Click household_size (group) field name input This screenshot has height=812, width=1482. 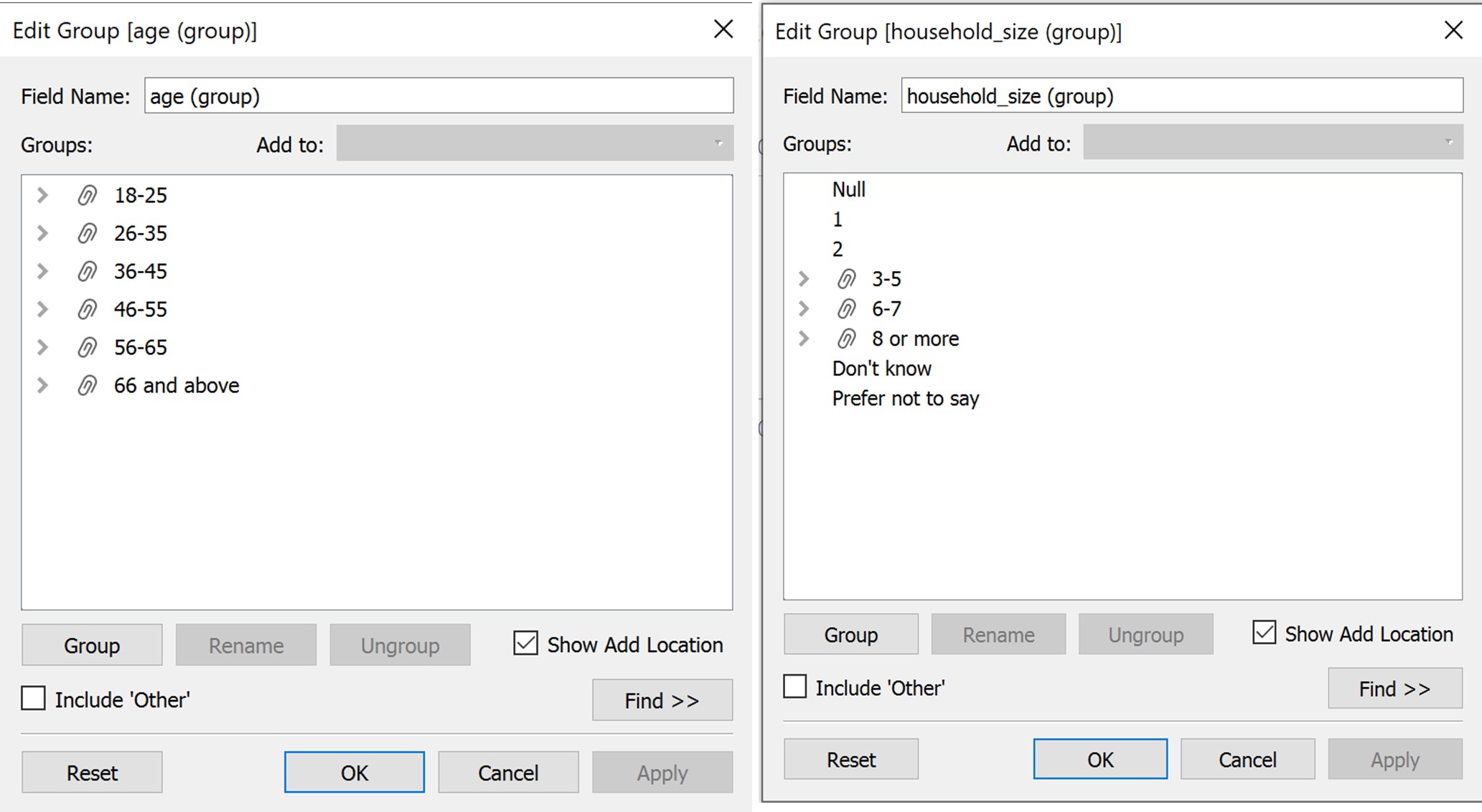pyautogui.click(x=1181, y=96)
